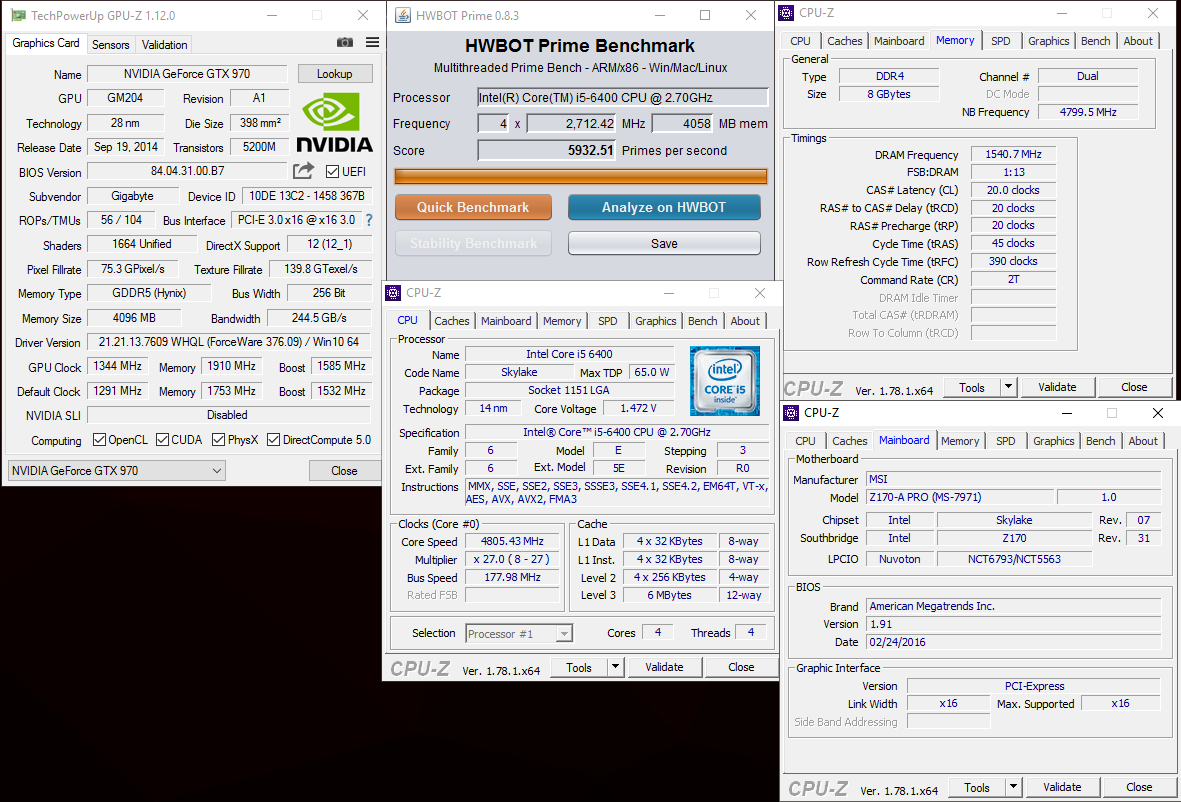Viewport: 1181px width, 802px height.
Task: Click the GPU-Z Lookup button
Action: click(x=334, y=74)
